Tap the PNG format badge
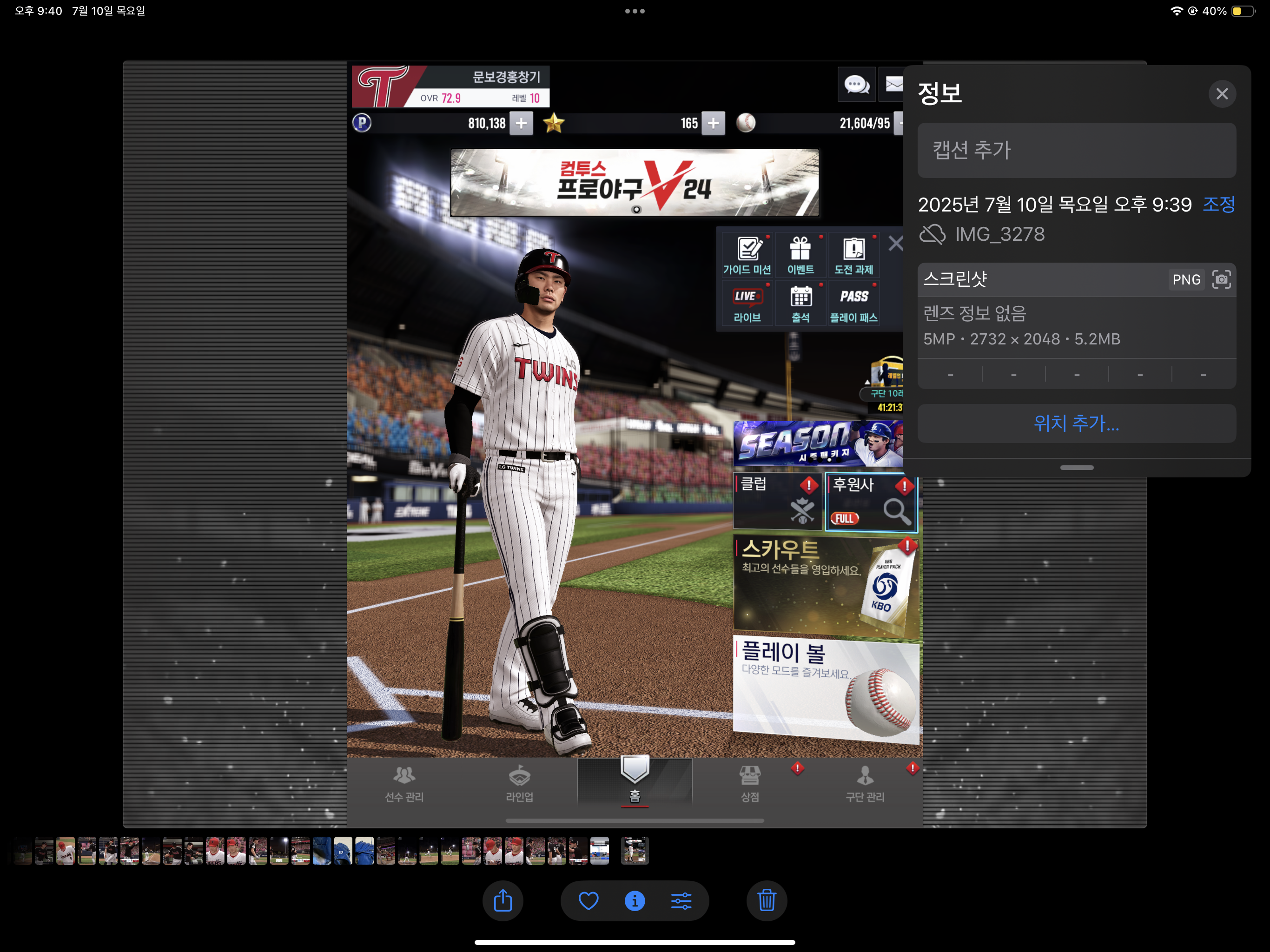The height and width of the screenshot is (952, 1270). [x=1186, y=280]
